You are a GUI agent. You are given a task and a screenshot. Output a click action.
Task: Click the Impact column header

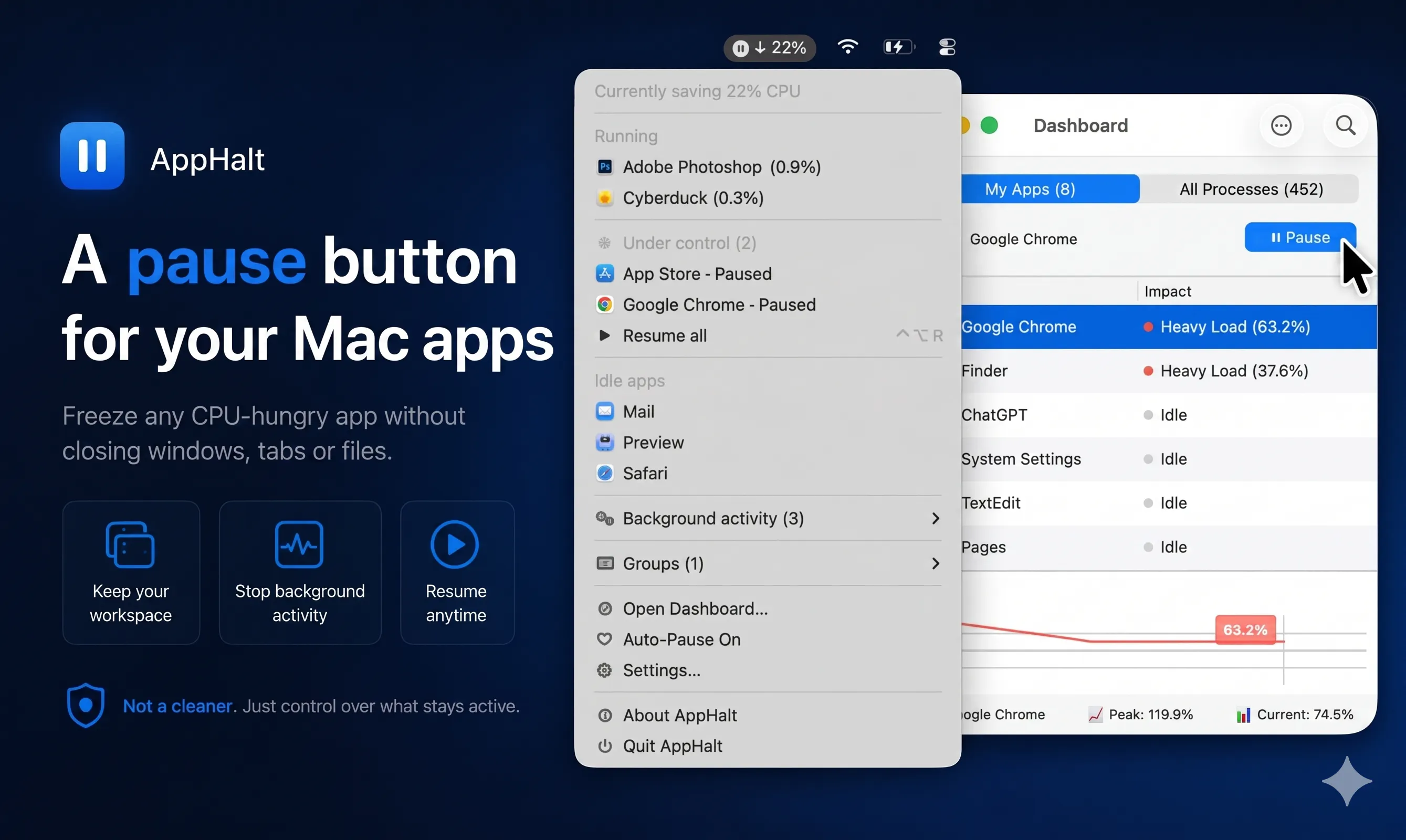coord(1167,291)
